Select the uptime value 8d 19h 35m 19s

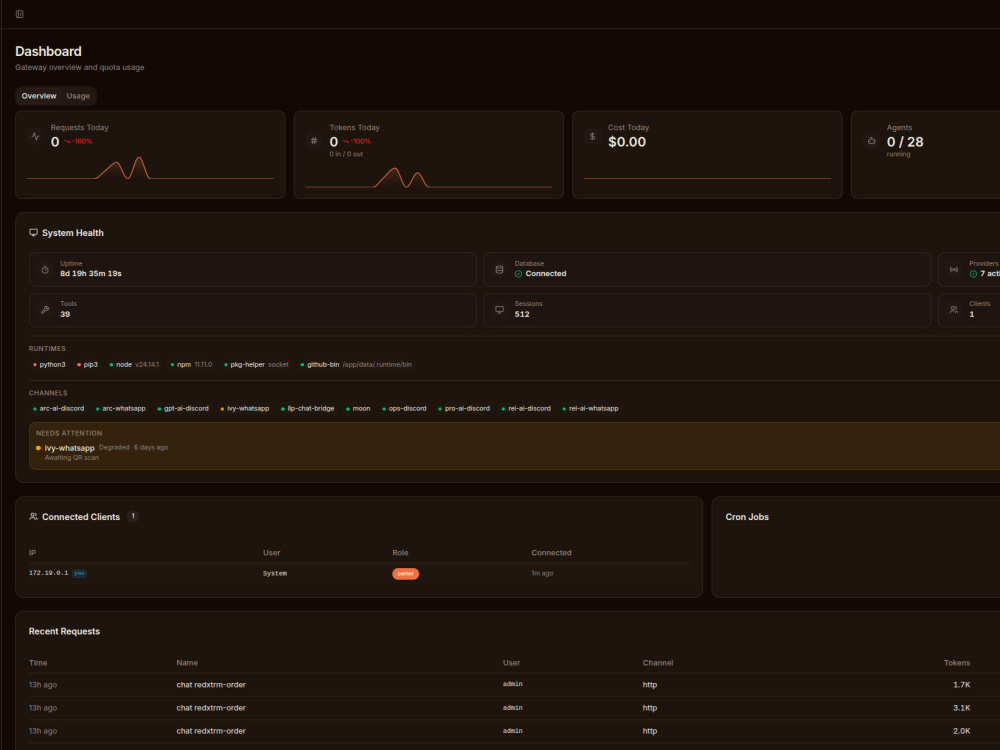pos(91,274)
